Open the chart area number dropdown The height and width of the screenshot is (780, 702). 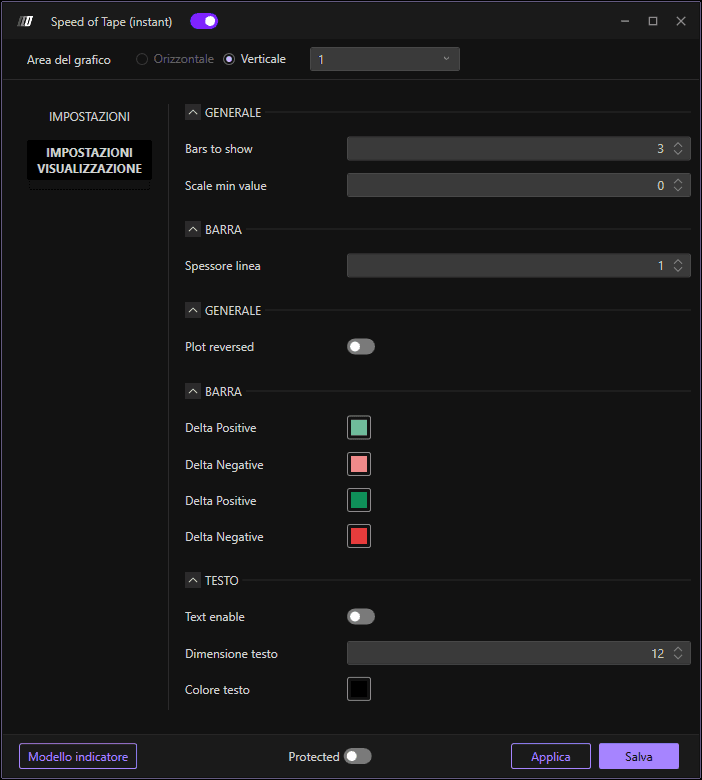(x=385, y=59)
